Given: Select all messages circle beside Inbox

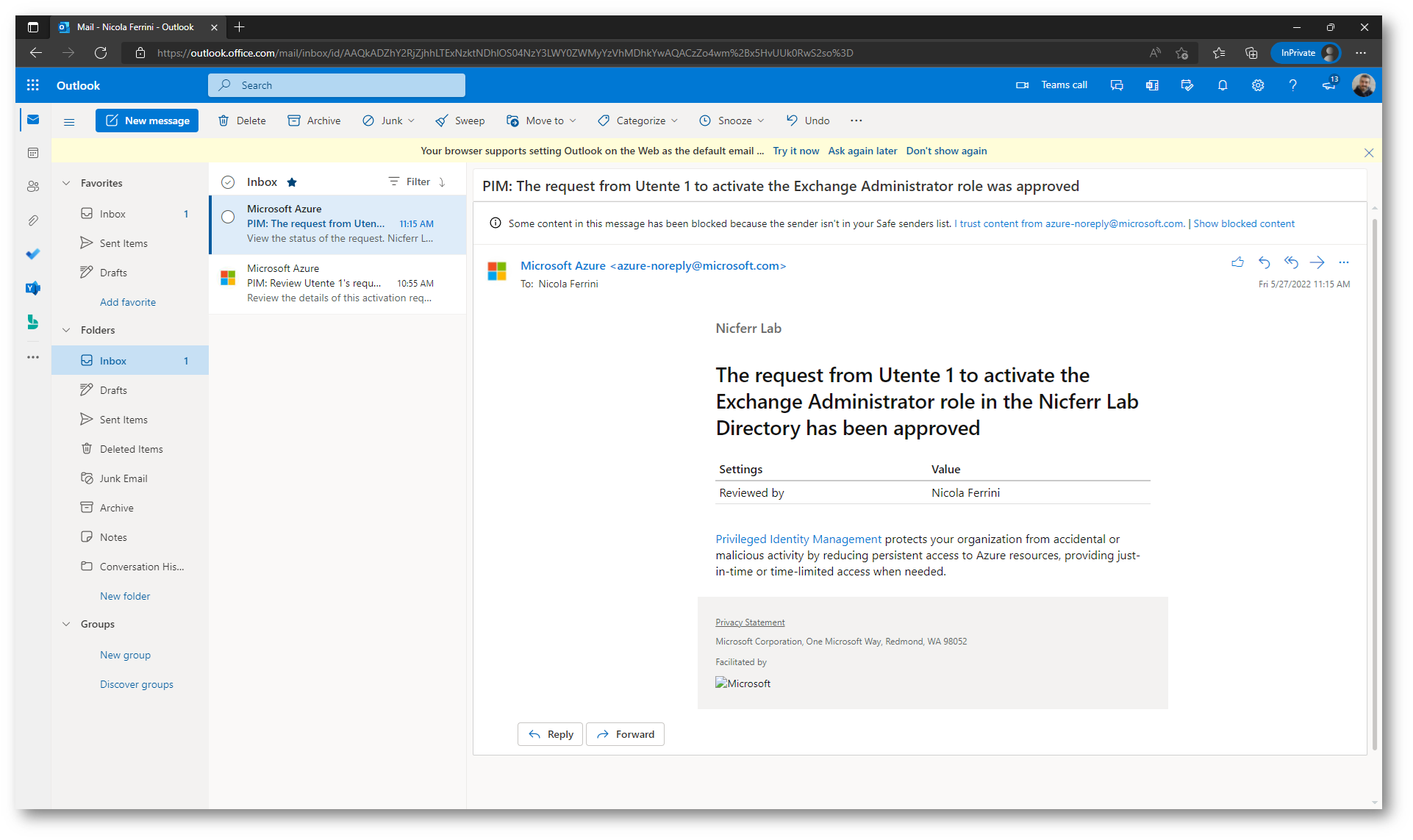Looking at the screenshot, I should click(x=228, y=182).
